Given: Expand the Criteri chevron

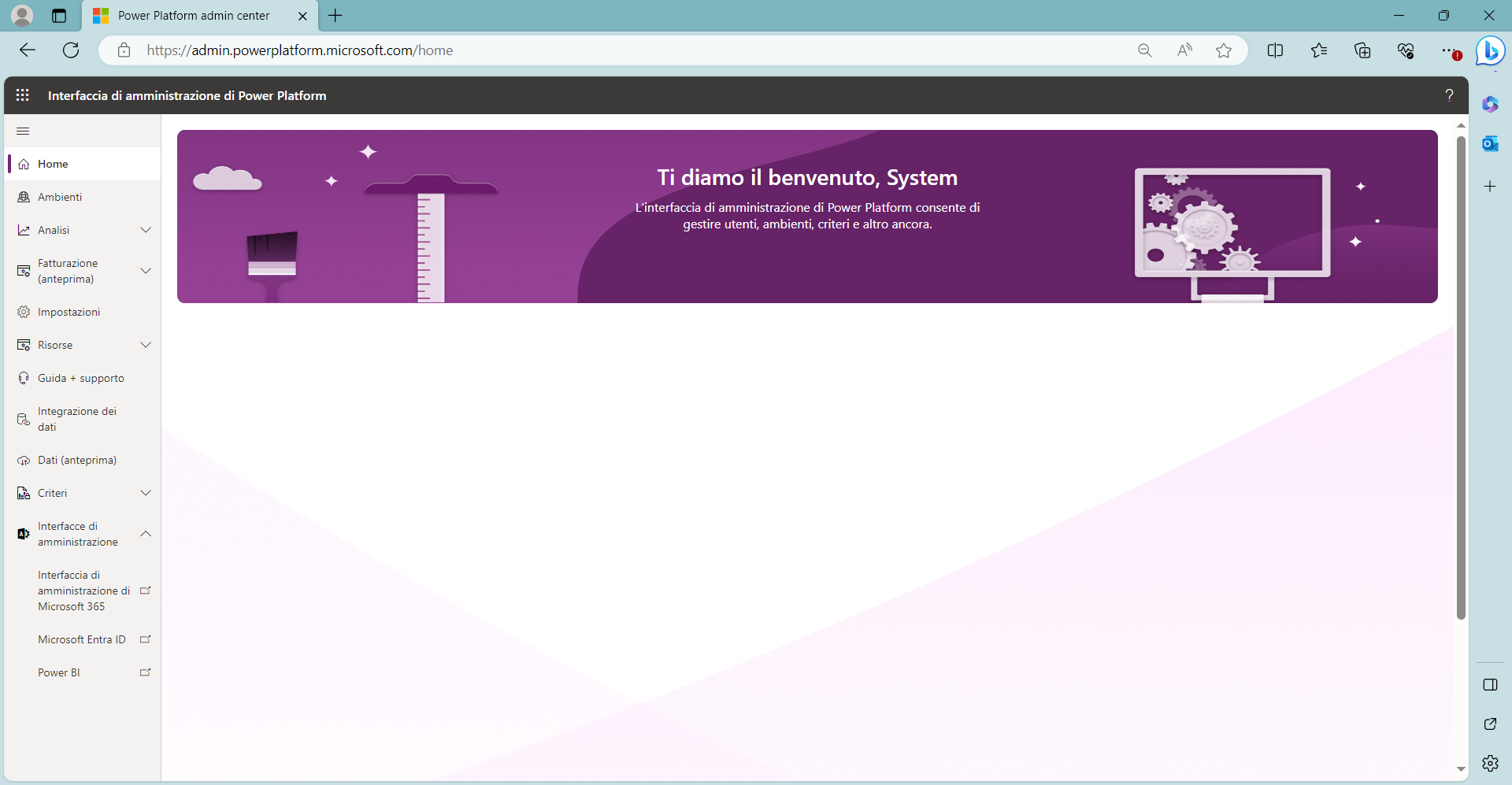Looking at the screenshot, I should pyautogui.click(x=146, y=494).
